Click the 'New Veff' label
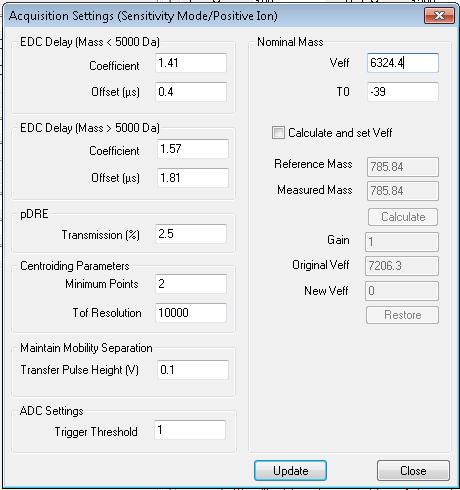 click(x=326, y=291)
